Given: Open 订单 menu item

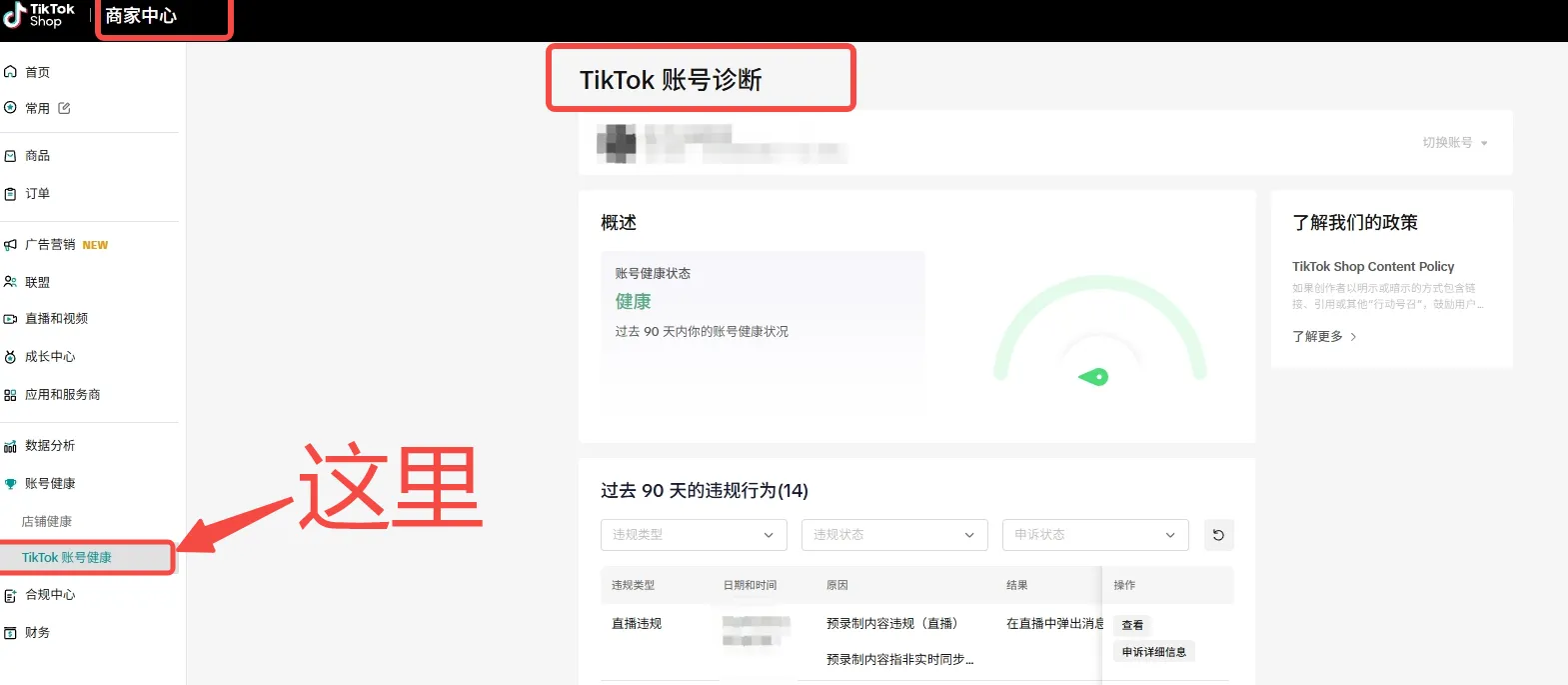Looking at the screenshot, I should [38, 194].
